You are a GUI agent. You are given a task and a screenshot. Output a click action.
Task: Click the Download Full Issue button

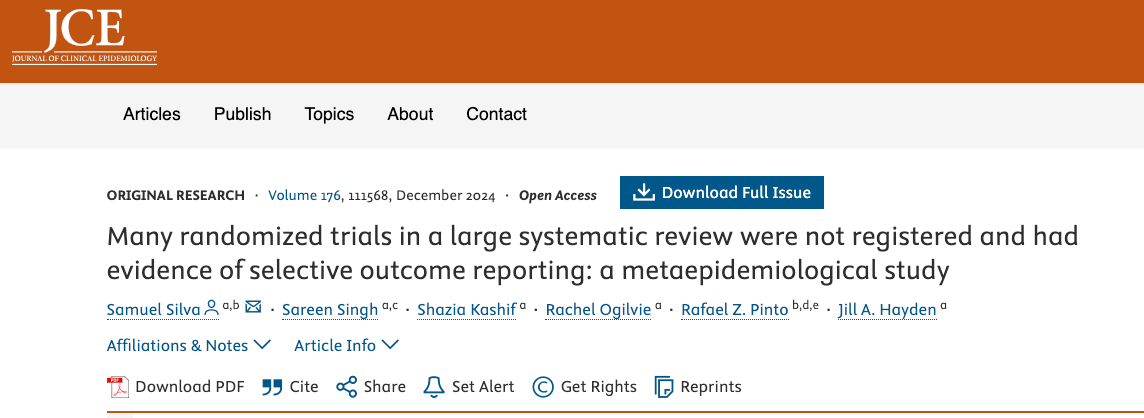(722, 192)
